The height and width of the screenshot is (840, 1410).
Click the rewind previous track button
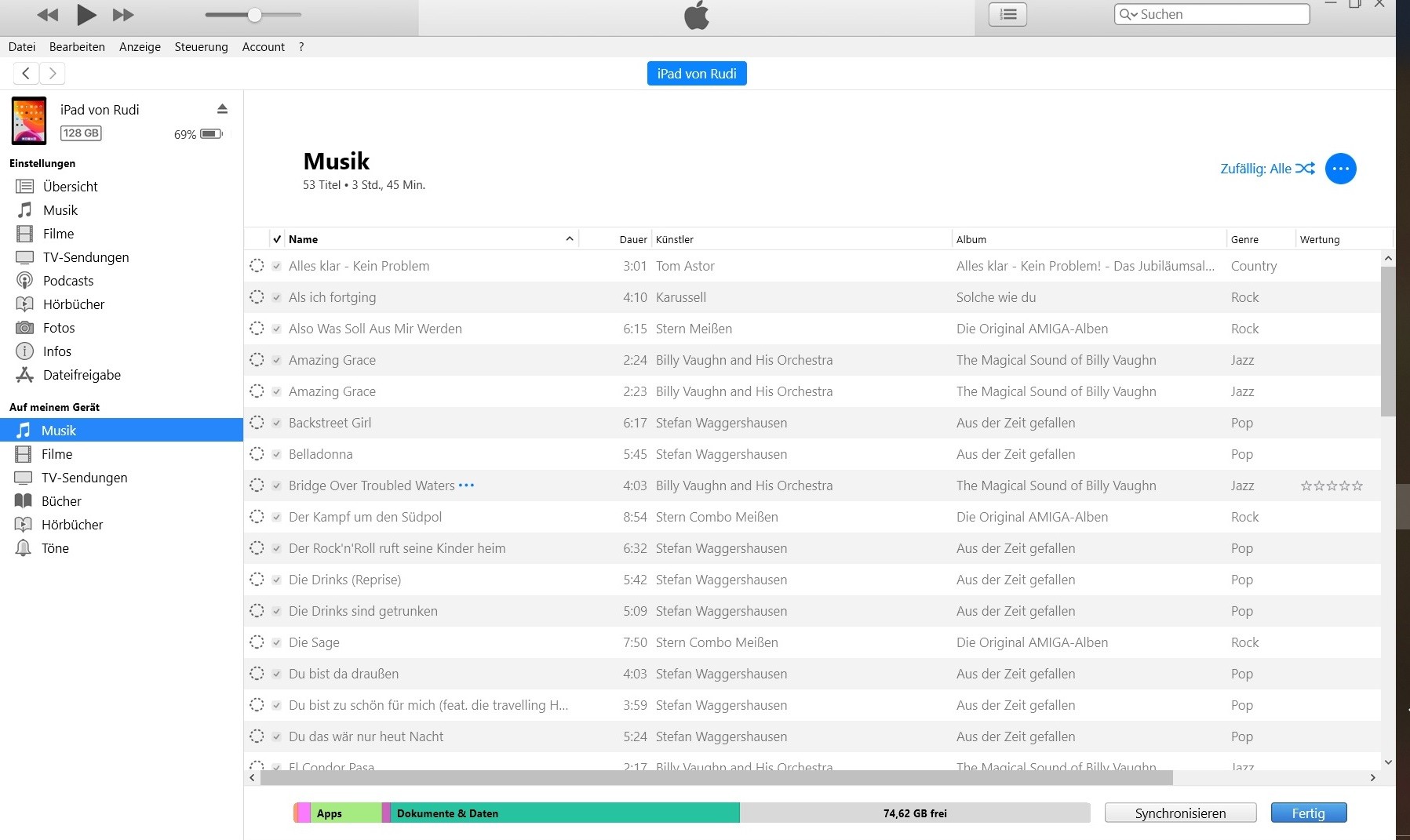(x=48, y=14)
